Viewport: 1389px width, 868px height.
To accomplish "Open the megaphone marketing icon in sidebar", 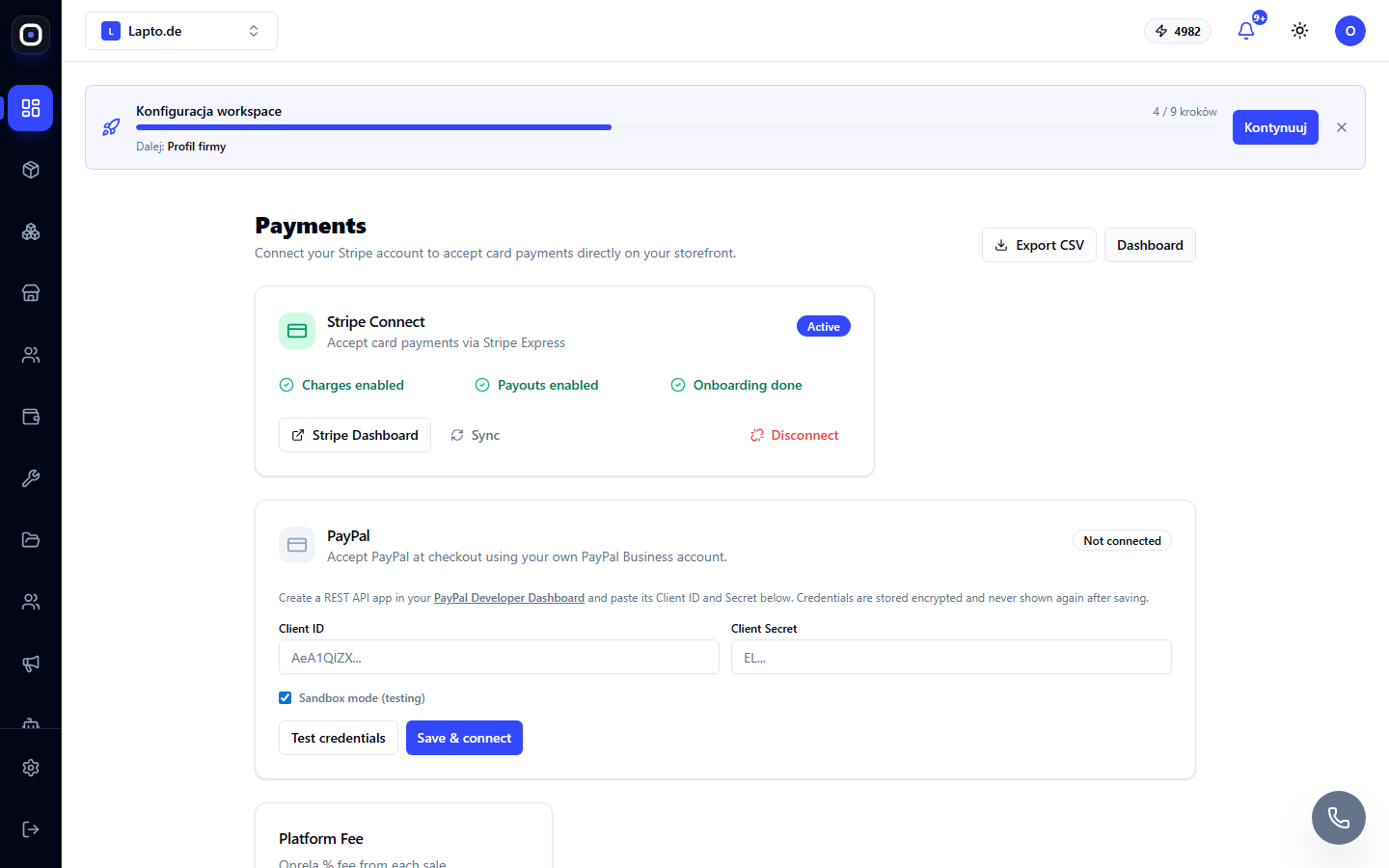I will (31, 664).
